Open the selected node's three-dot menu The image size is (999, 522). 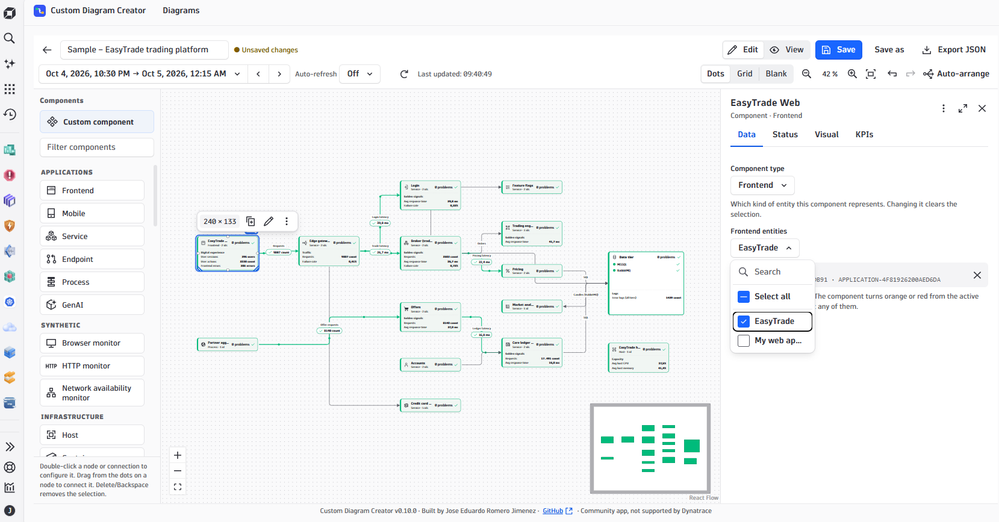287,221
